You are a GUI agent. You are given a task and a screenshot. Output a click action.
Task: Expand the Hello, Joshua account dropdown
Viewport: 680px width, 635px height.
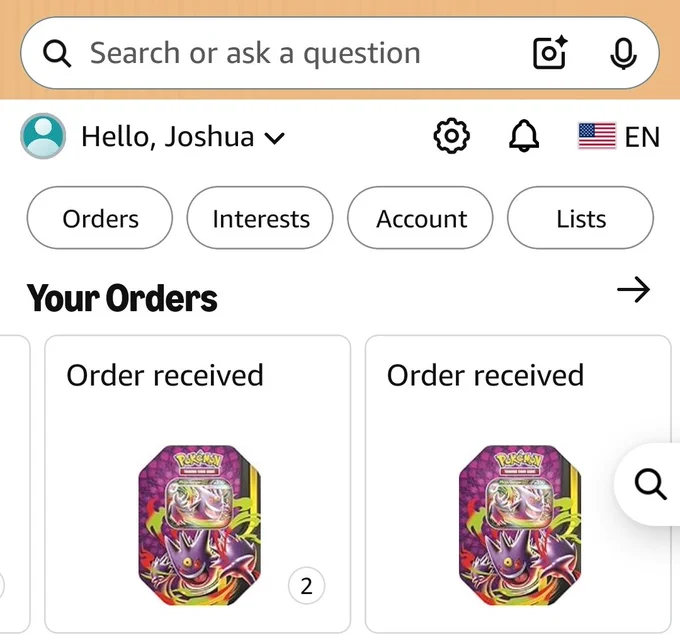click(x=183, y=137)
